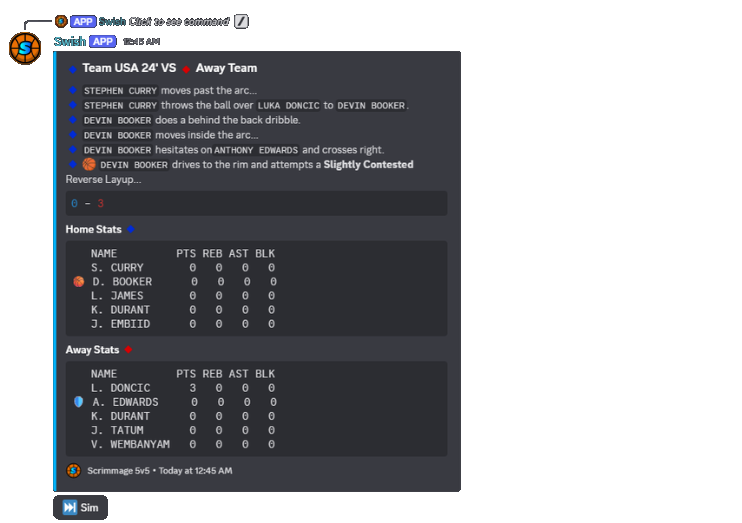Click the 12:45 AM message timestamp
This screenshot has width=742, height=523.
click(141, 42)
